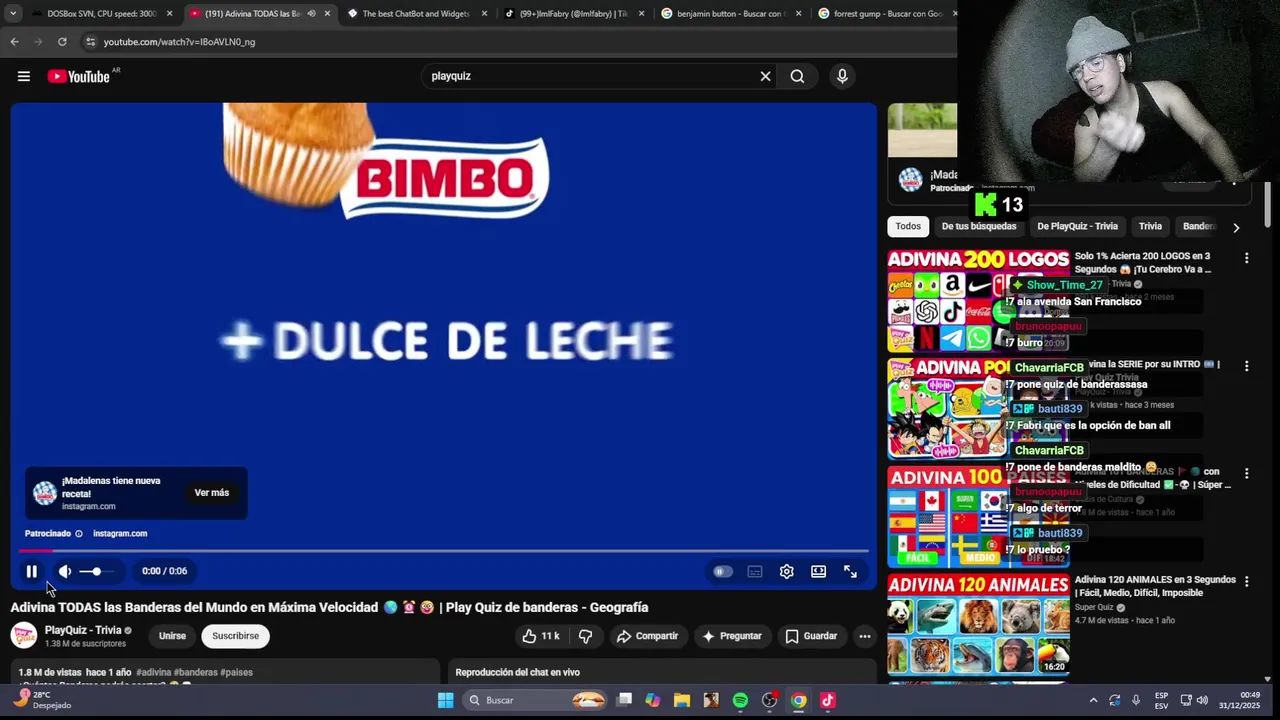Image resolution: width=1280 pixels, height=720 pixels.
Task: Show more chips with the right arrow
Action: pos(1236,227)
